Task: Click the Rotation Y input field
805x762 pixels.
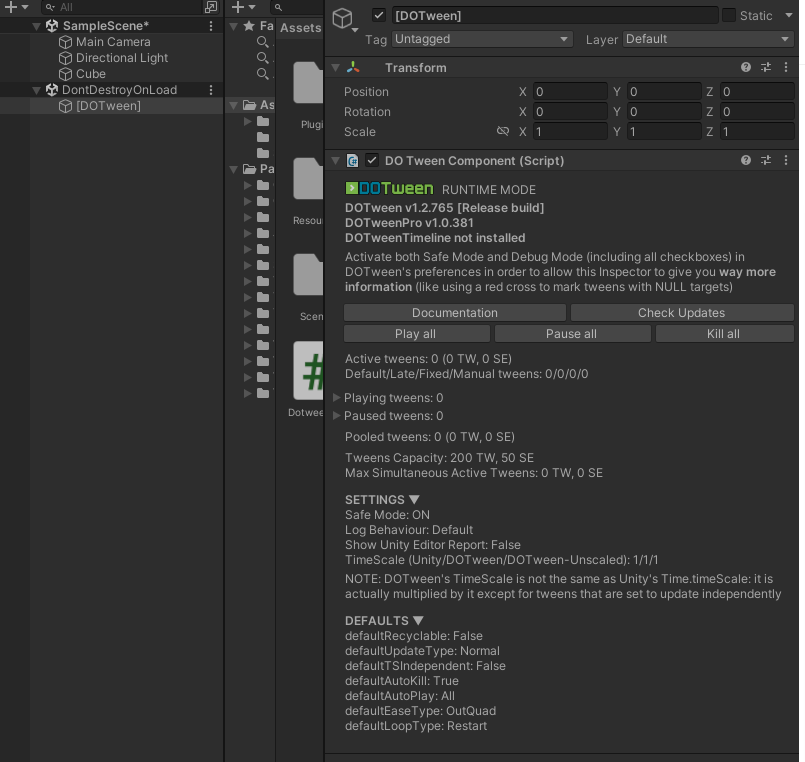Action: point(664,111)
